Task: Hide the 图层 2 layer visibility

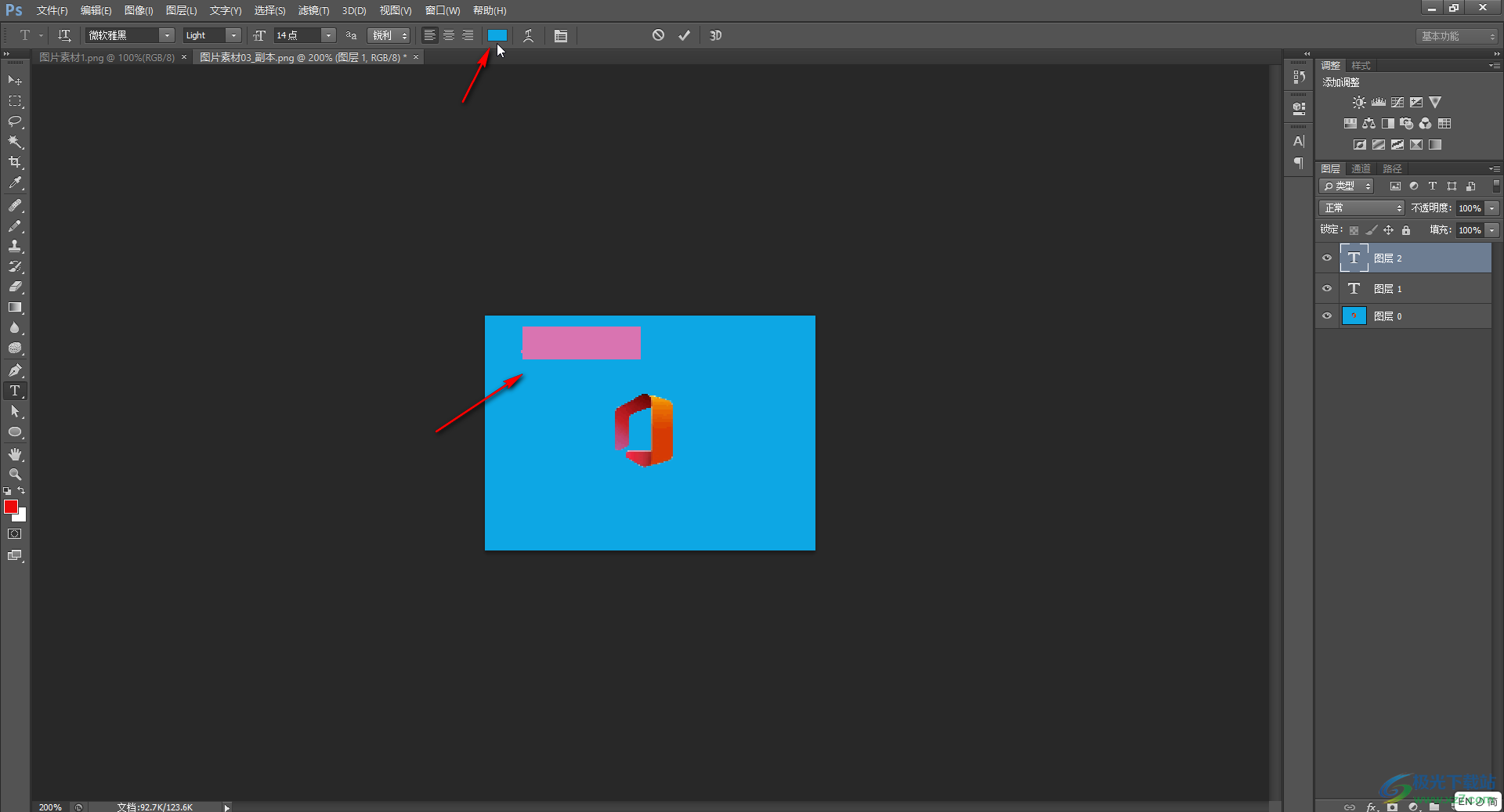Action: (x=1327, y=258)
